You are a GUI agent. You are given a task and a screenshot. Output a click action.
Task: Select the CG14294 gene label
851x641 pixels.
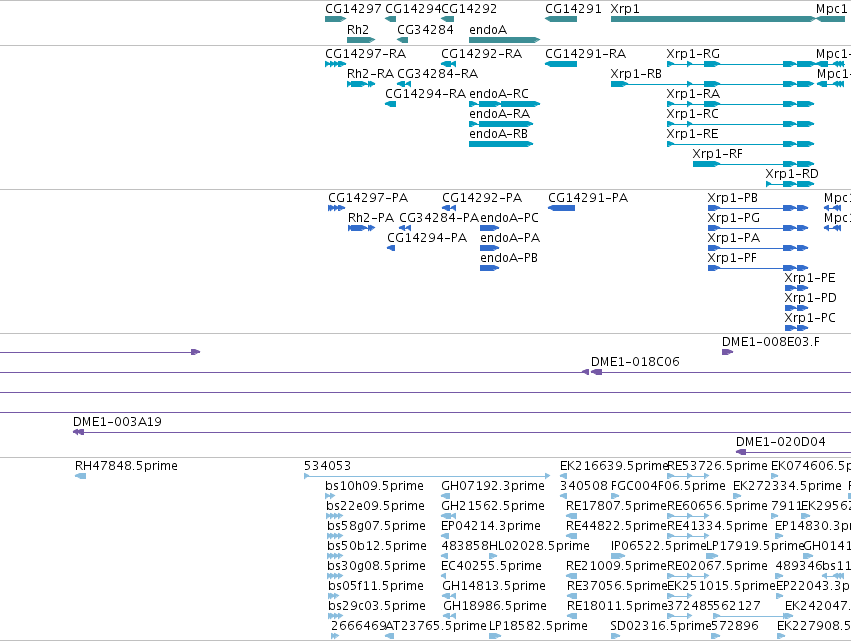(413, 9)
